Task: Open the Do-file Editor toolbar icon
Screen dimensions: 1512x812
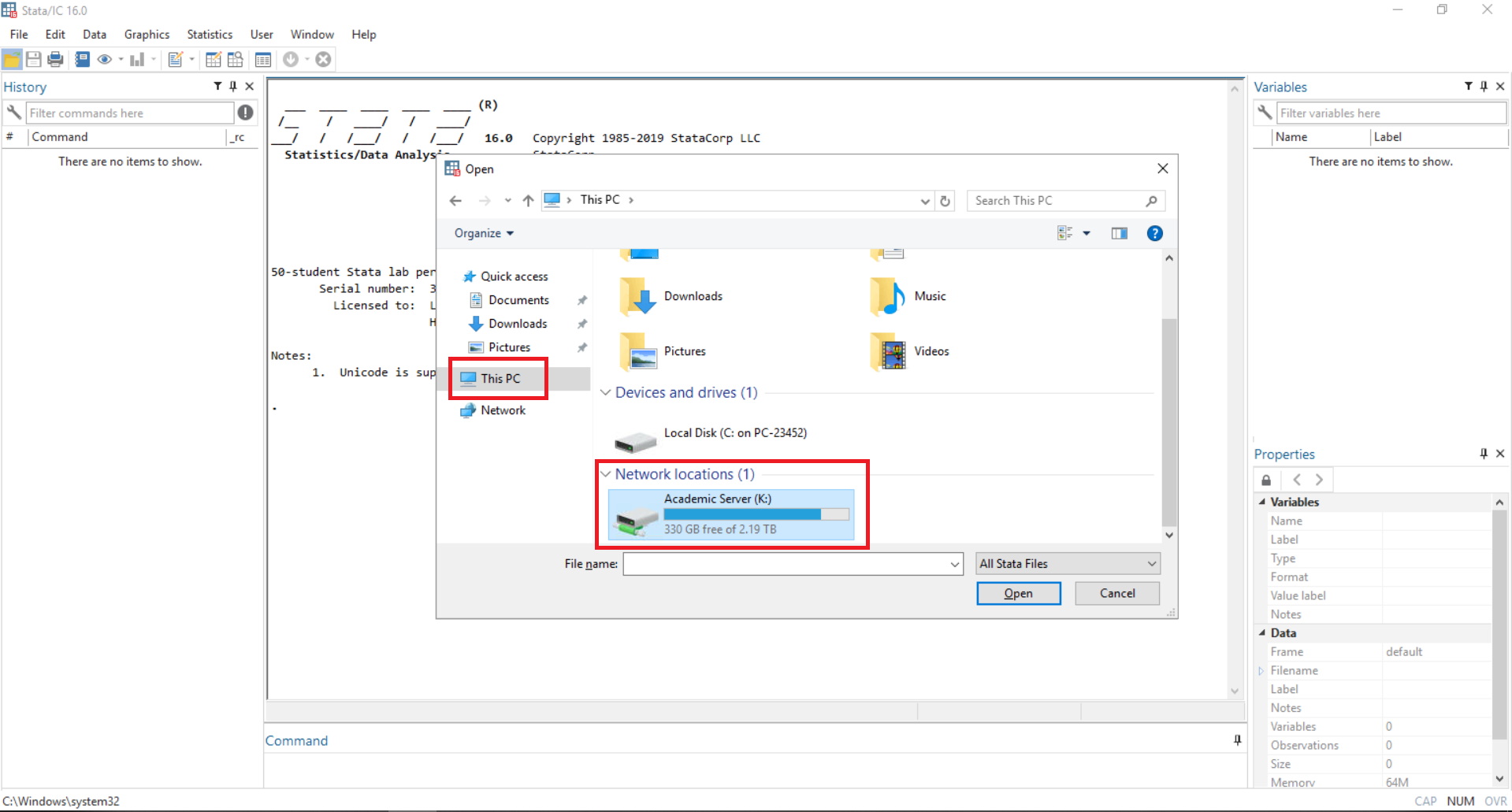Action: click(176, 59)
